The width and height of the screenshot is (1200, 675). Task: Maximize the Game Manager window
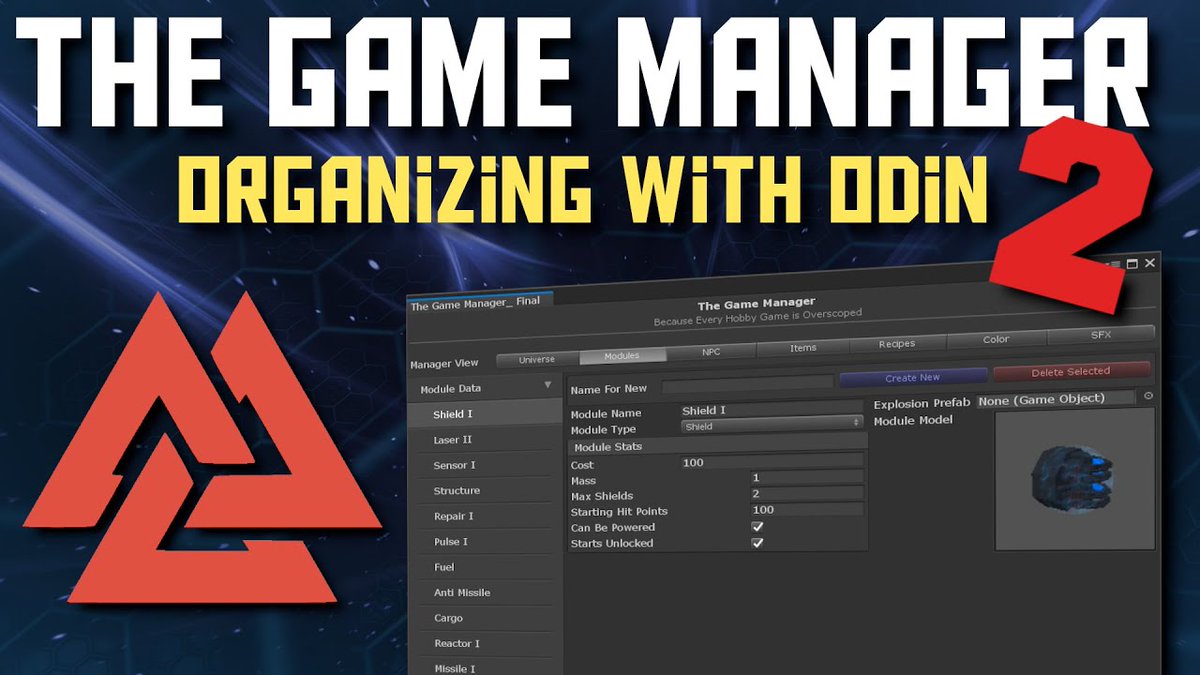point(1132,264)
